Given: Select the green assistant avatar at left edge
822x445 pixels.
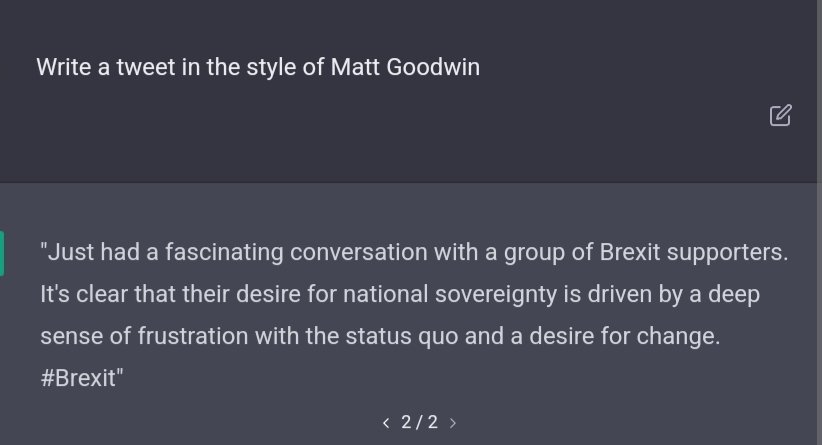Looking at the screenshot, I should pyautogui.click(x=2, y=253).
